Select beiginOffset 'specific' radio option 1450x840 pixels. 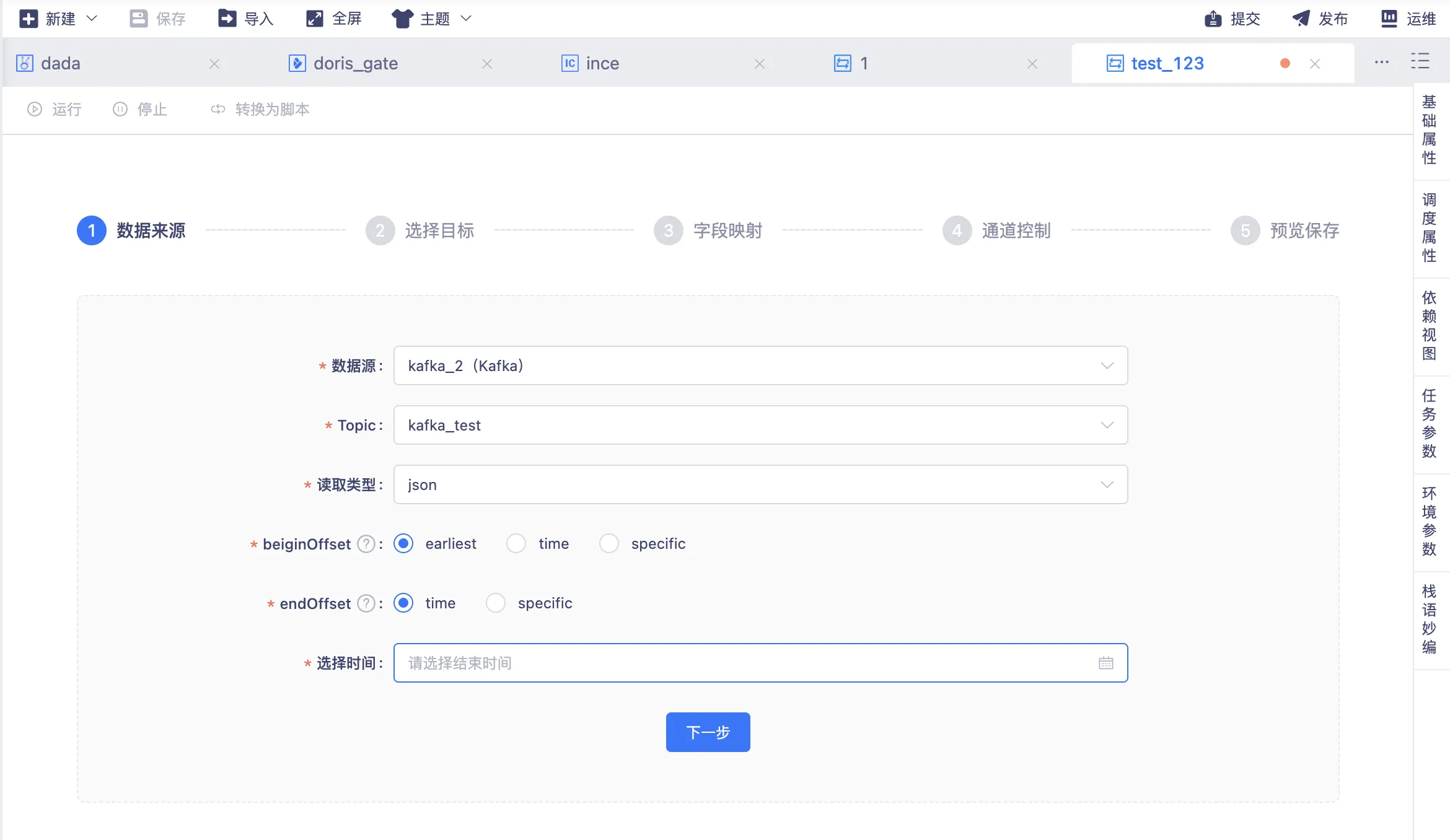click(x=609, y=544)
